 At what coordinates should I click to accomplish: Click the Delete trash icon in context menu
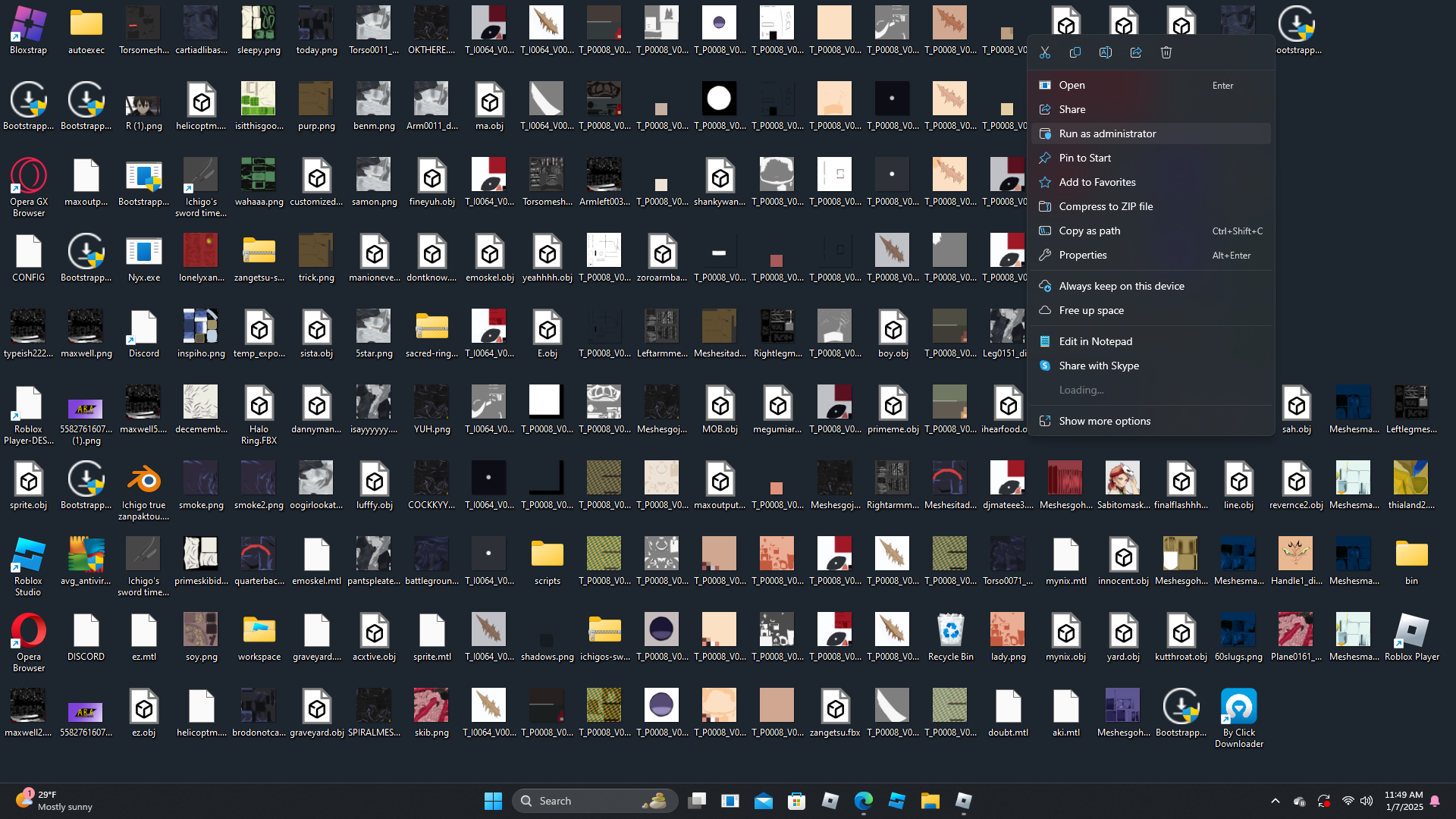click(x=1166, y=52)
